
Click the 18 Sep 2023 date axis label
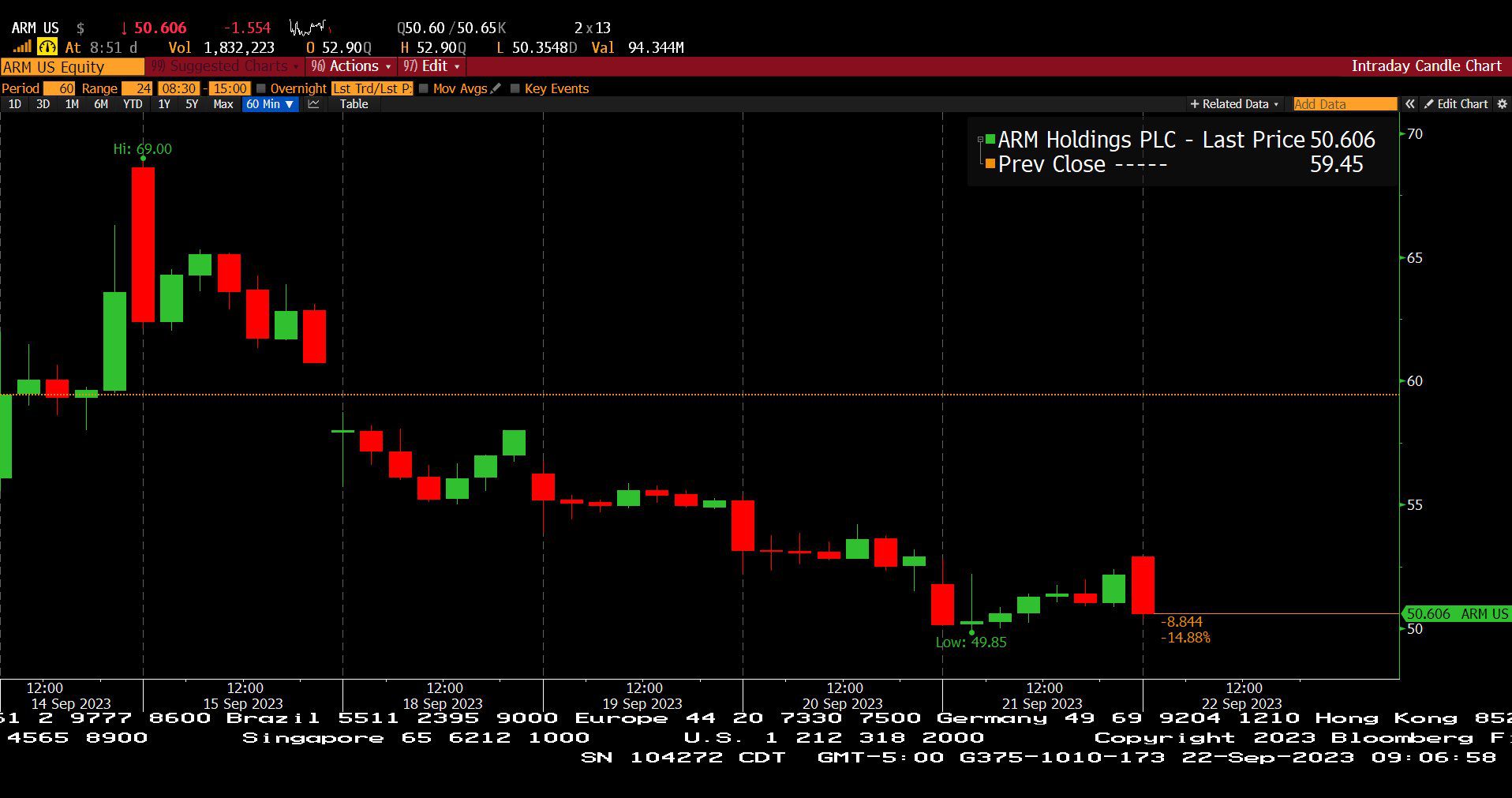(x=443, y=703)
